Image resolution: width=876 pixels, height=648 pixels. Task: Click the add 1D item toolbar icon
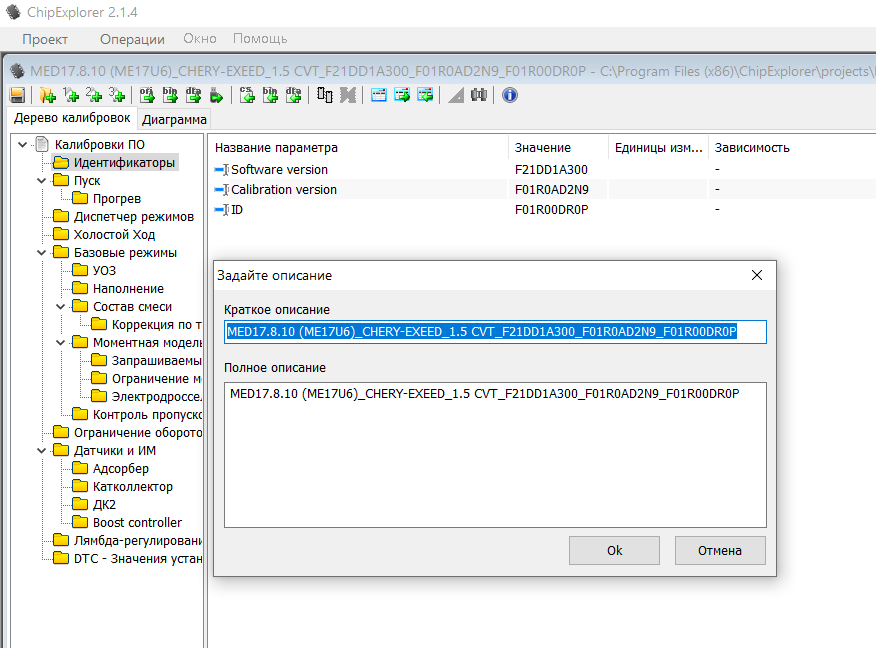(71, 95)
